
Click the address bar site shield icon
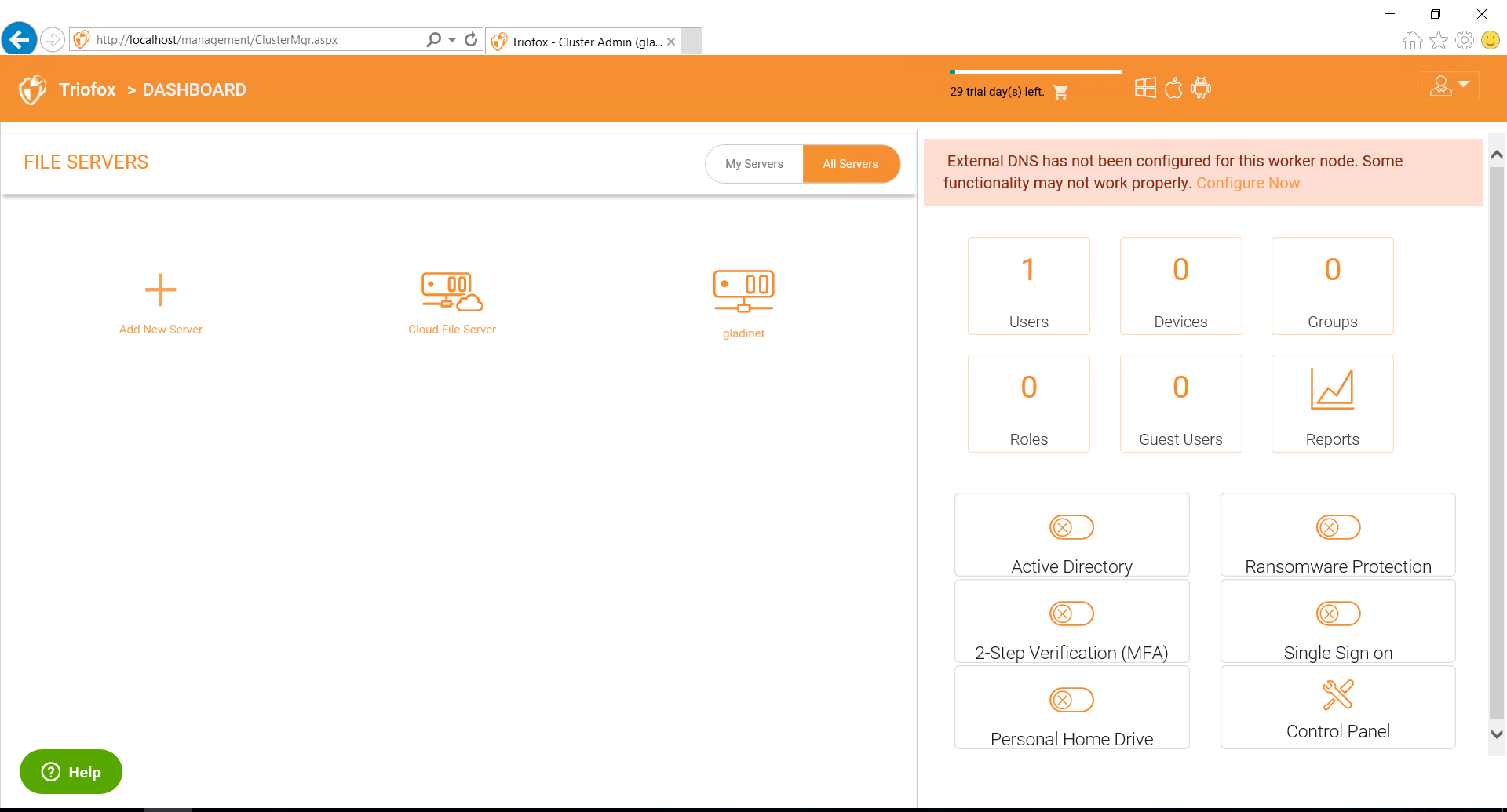(x=82, y=39)
